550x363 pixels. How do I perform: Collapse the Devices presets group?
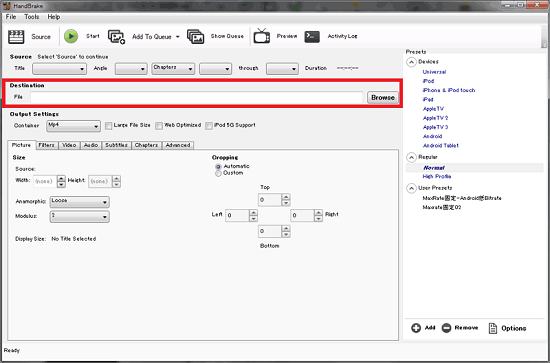coord(411,62)
